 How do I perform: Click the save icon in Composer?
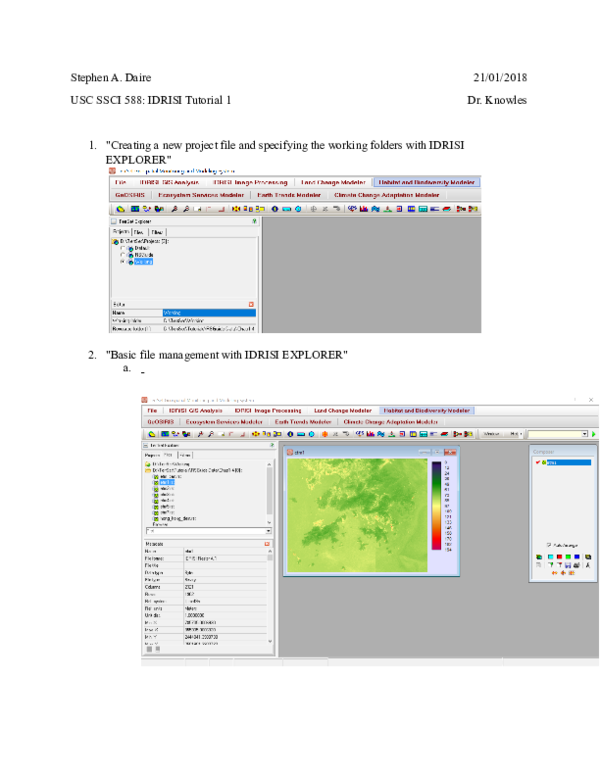tap(566, 565)
